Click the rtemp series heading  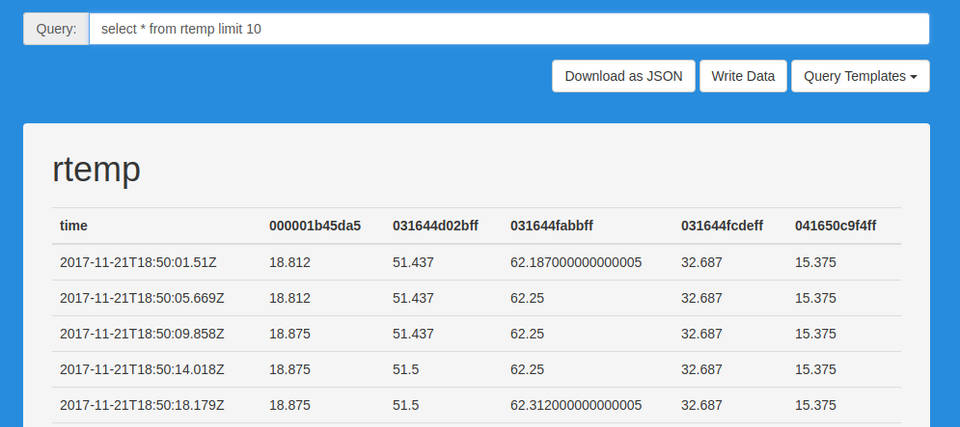(x=96, y=169)
